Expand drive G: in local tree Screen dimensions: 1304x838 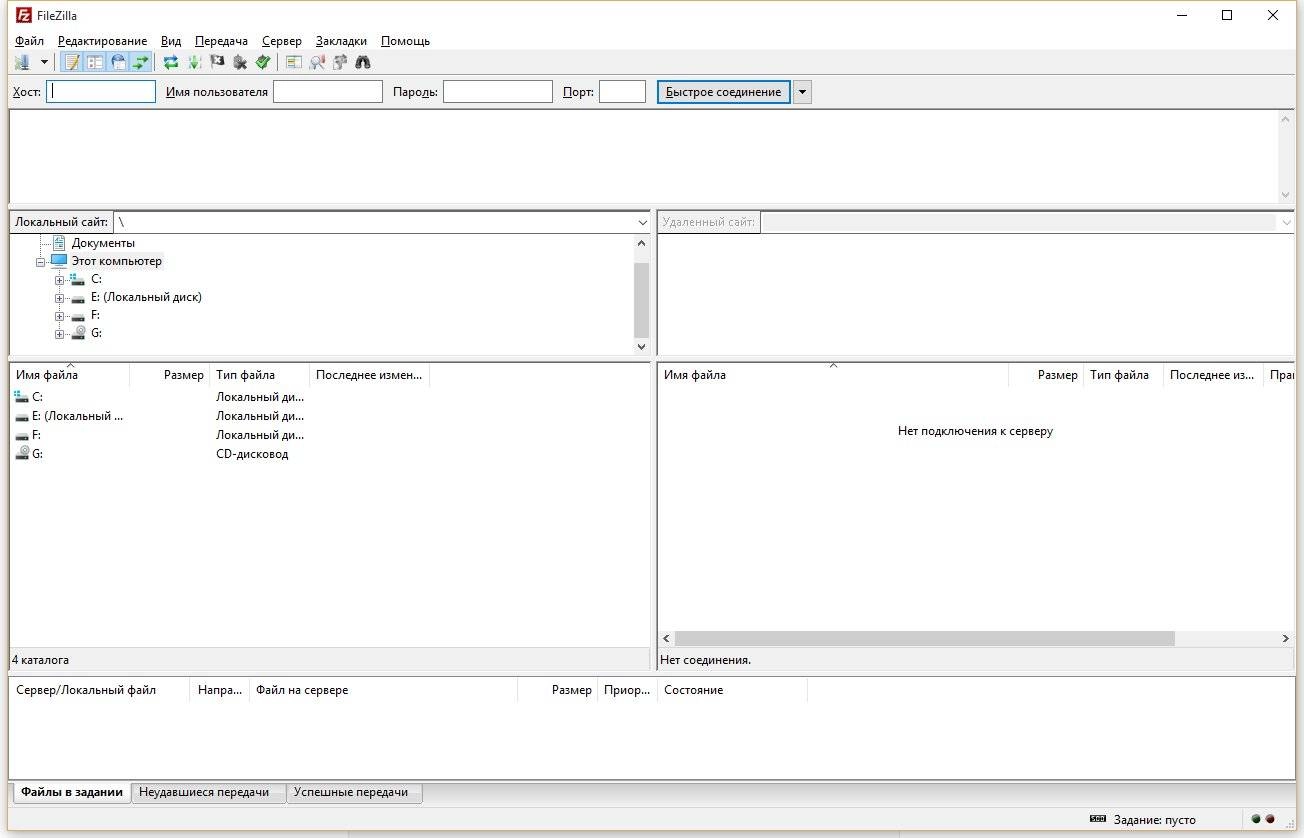[x=60, y=333]
